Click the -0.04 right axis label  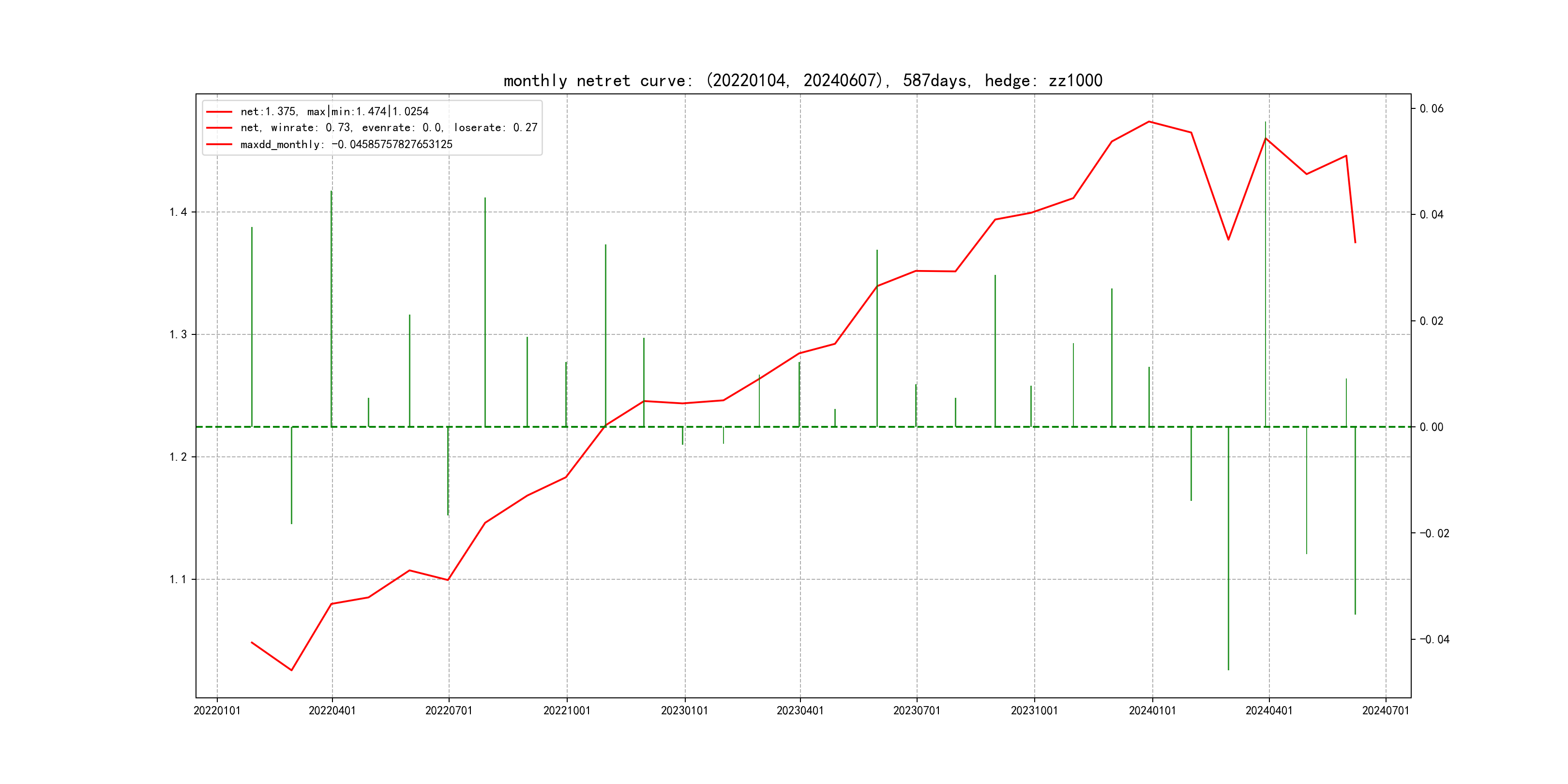(1434, 639)
